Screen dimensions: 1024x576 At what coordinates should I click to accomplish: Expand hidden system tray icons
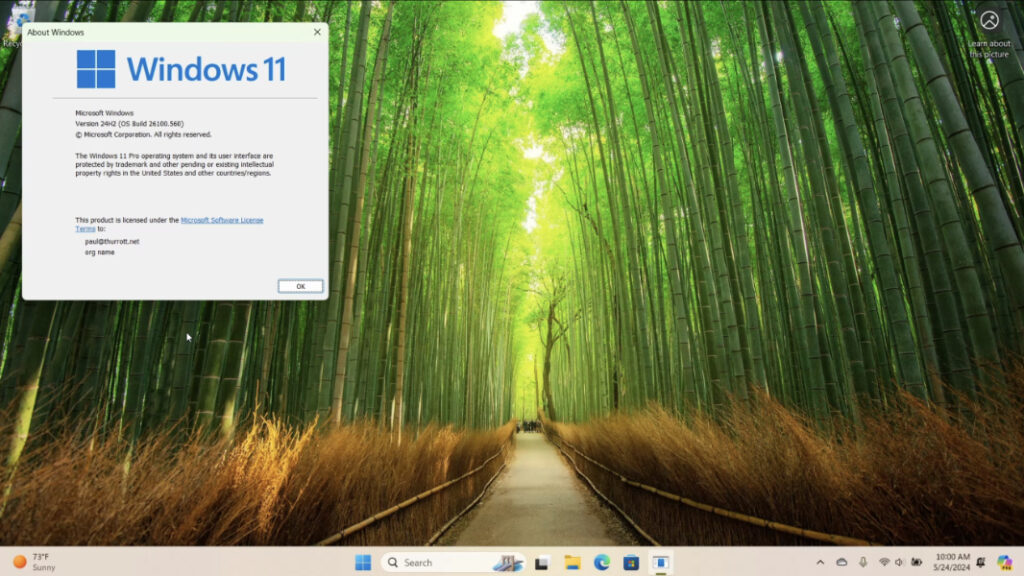tap(820, 562)
